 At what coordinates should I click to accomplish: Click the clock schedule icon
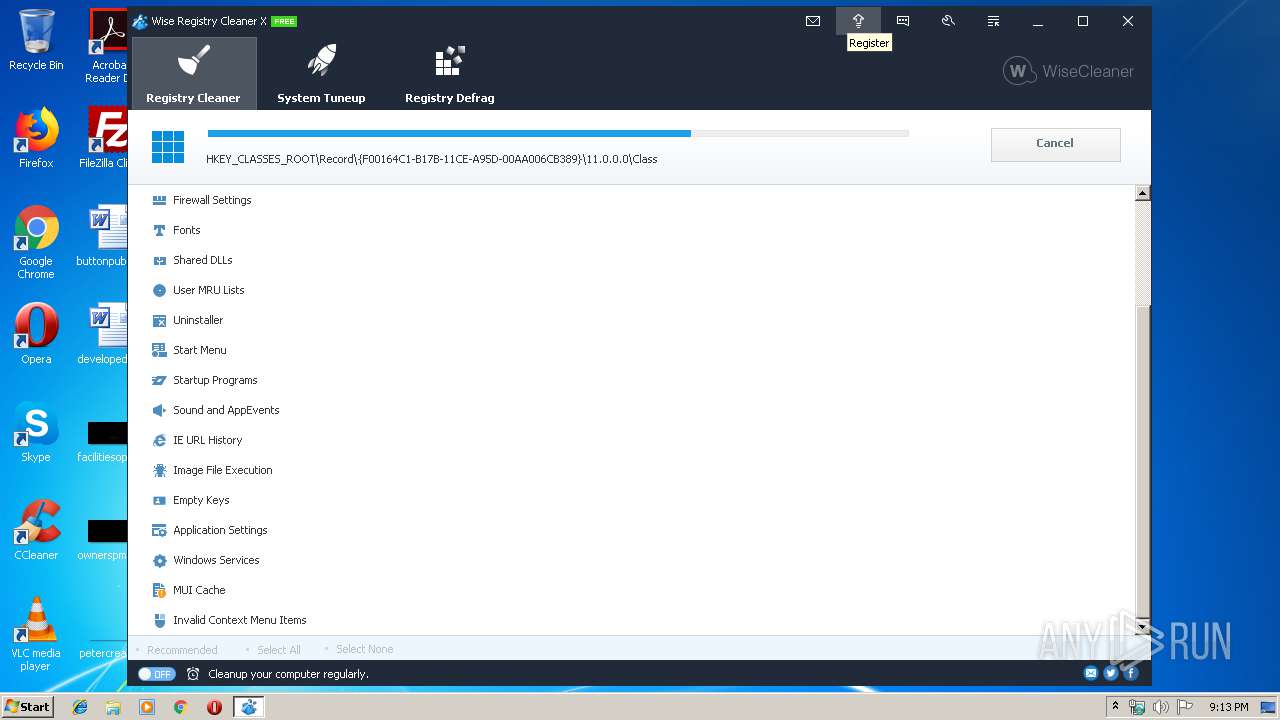(193, 674)
